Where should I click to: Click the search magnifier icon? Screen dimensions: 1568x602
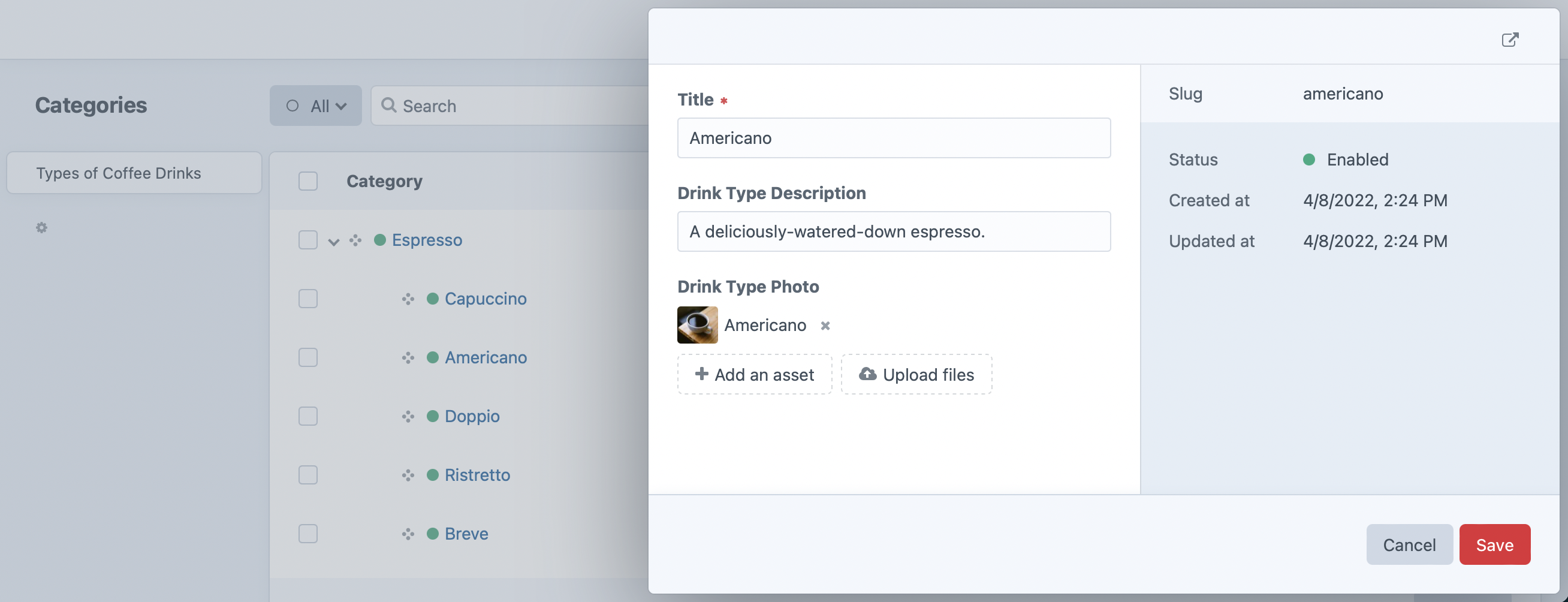[390, 106]
